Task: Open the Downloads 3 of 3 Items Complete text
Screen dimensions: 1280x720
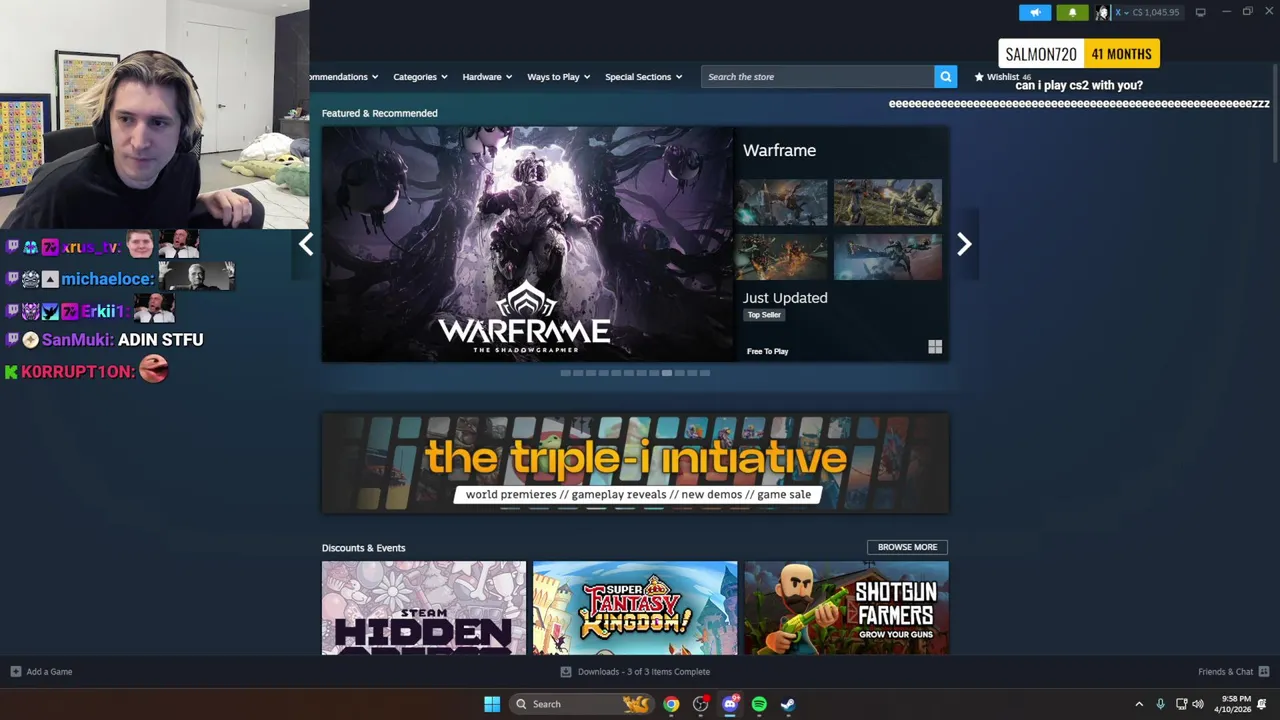Action: (644, 672)
